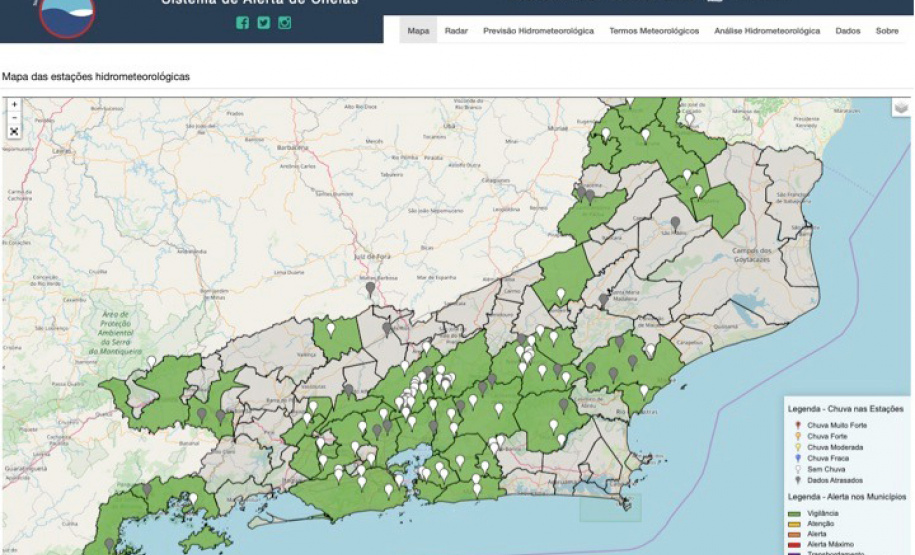Expand the map layers control

[x=901, y=108]
